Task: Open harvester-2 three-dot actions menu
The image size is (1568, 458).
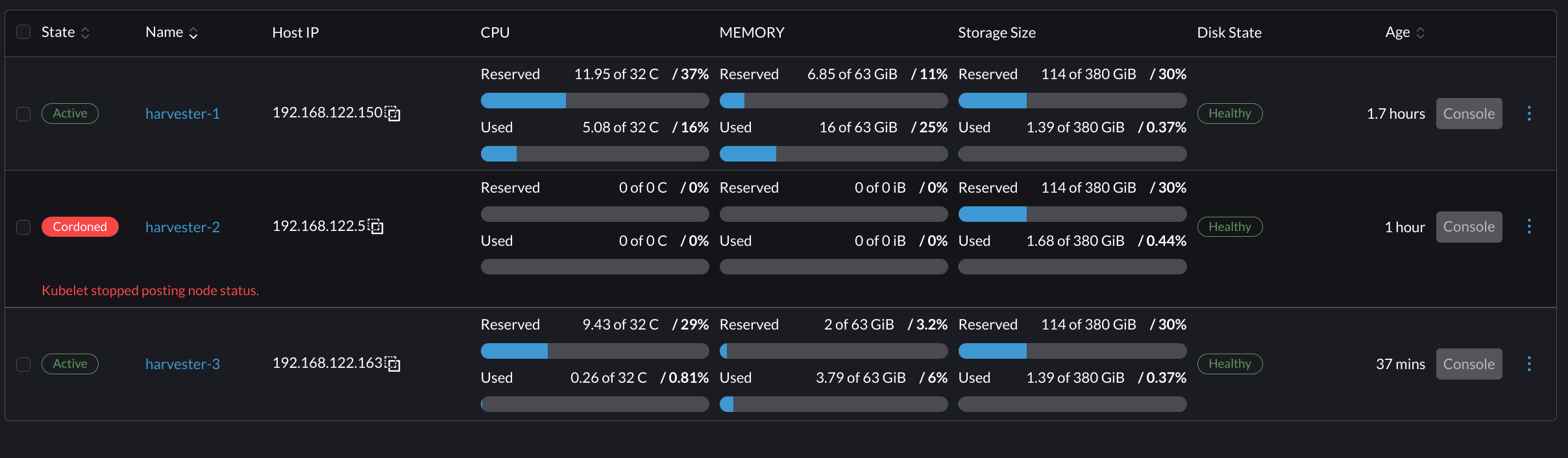Action: pos(1529,226)
